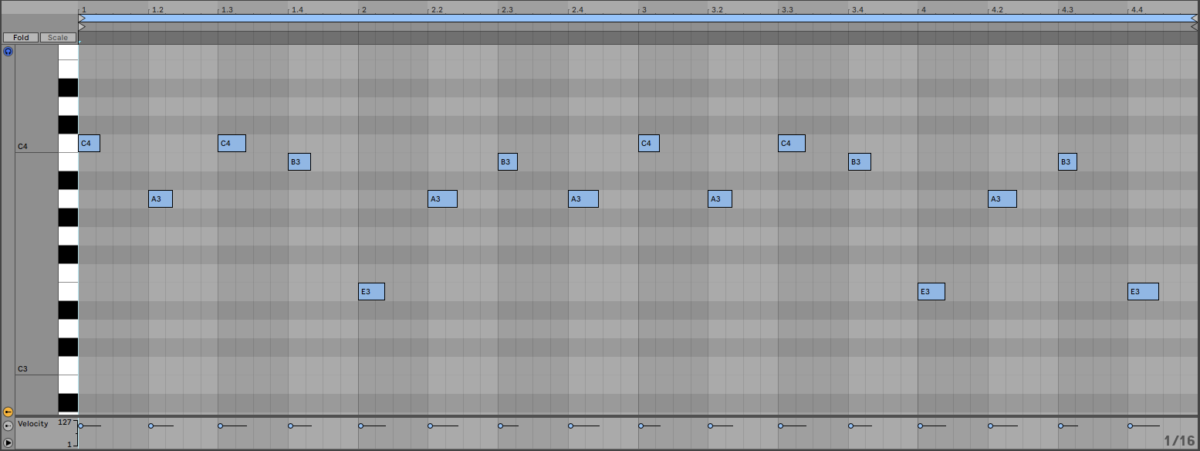Select the E3 note at bar 4

pyautogui.click(x=931, y=292)
